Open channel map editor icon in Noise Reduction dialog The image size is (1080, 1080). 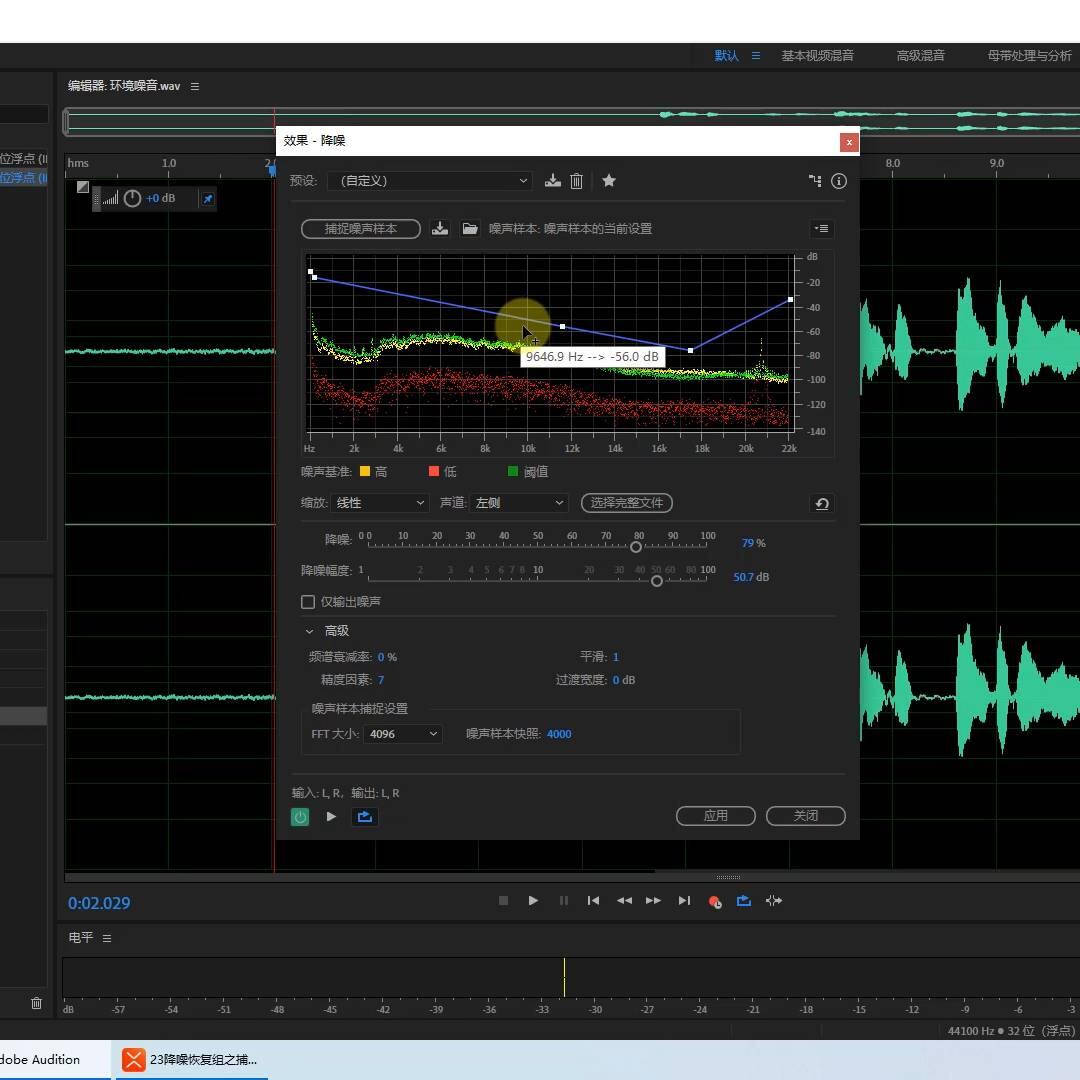(815, 180)
